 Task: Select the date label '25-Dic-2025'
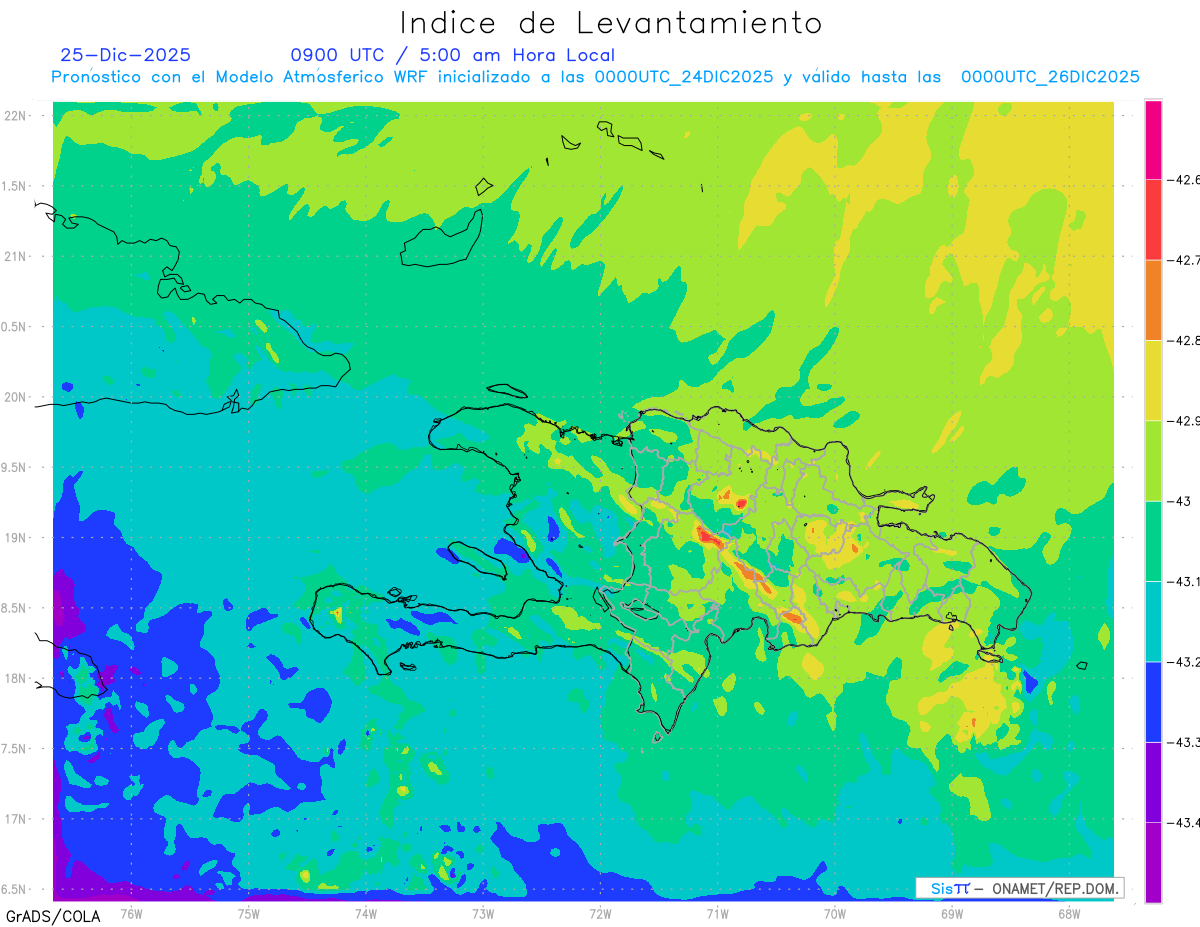[x=126, y=56]
